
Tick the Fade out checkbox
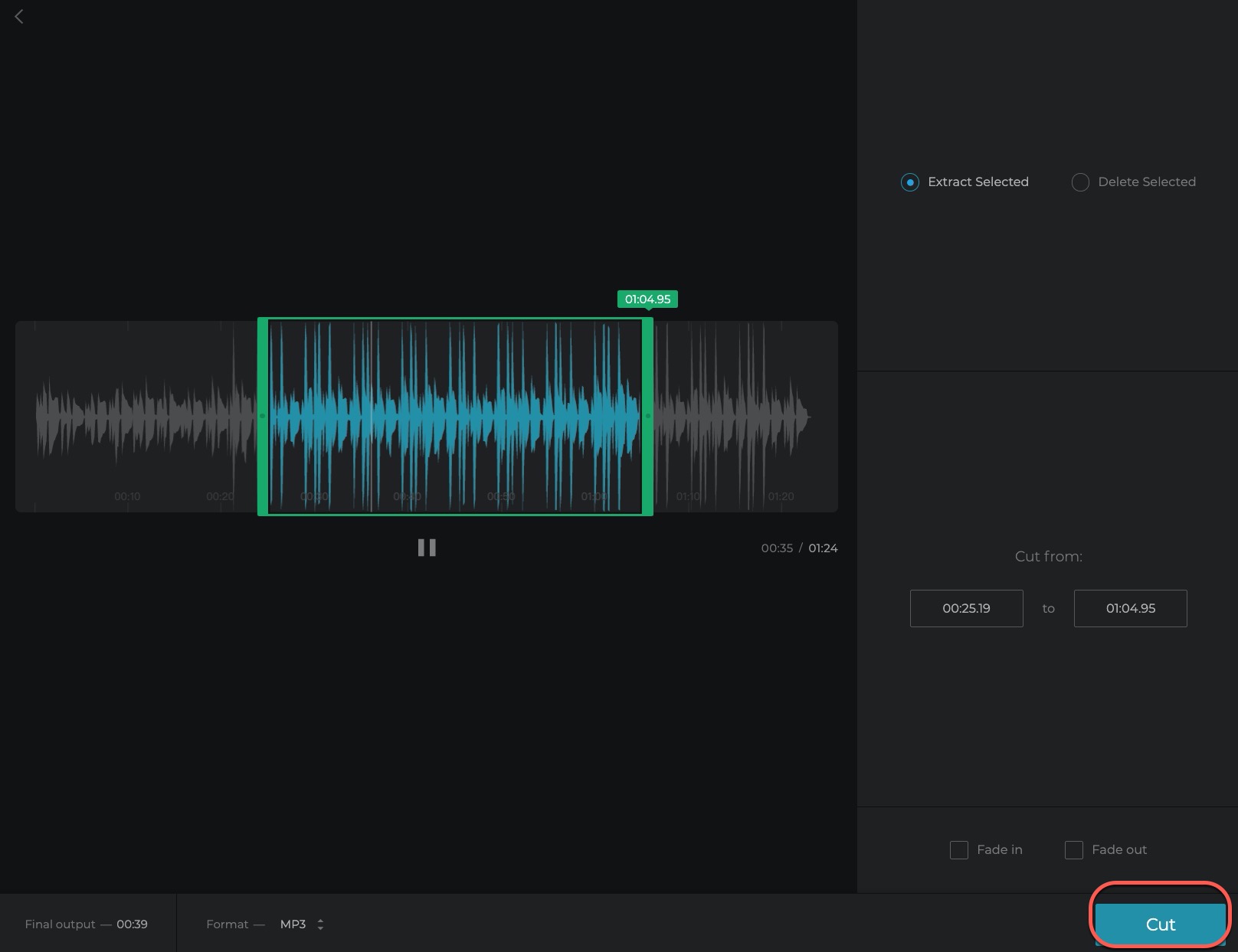pos(1074,850)
